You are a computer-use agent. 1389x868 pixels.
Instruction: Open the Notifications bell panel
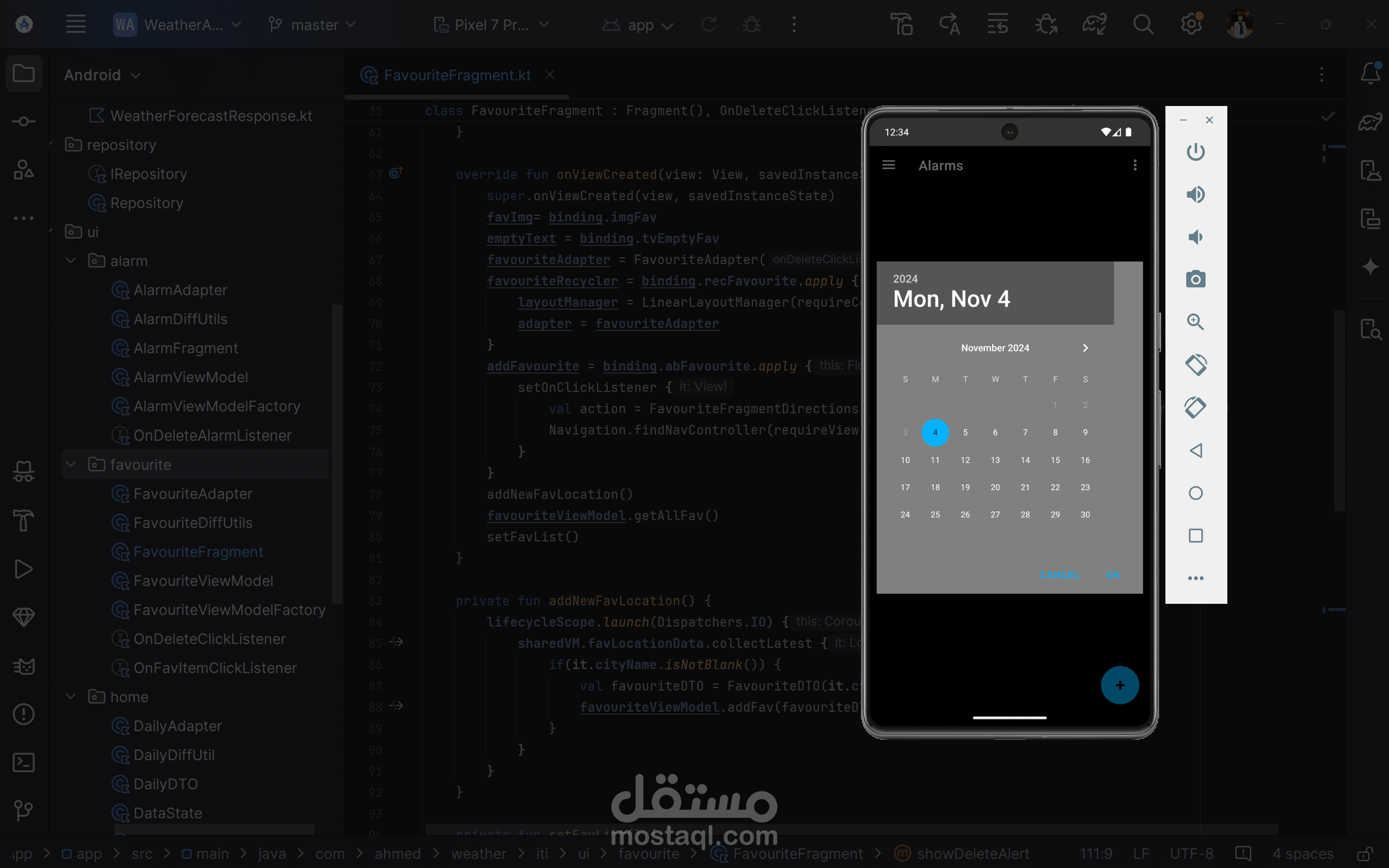[x=1370, y=74]
